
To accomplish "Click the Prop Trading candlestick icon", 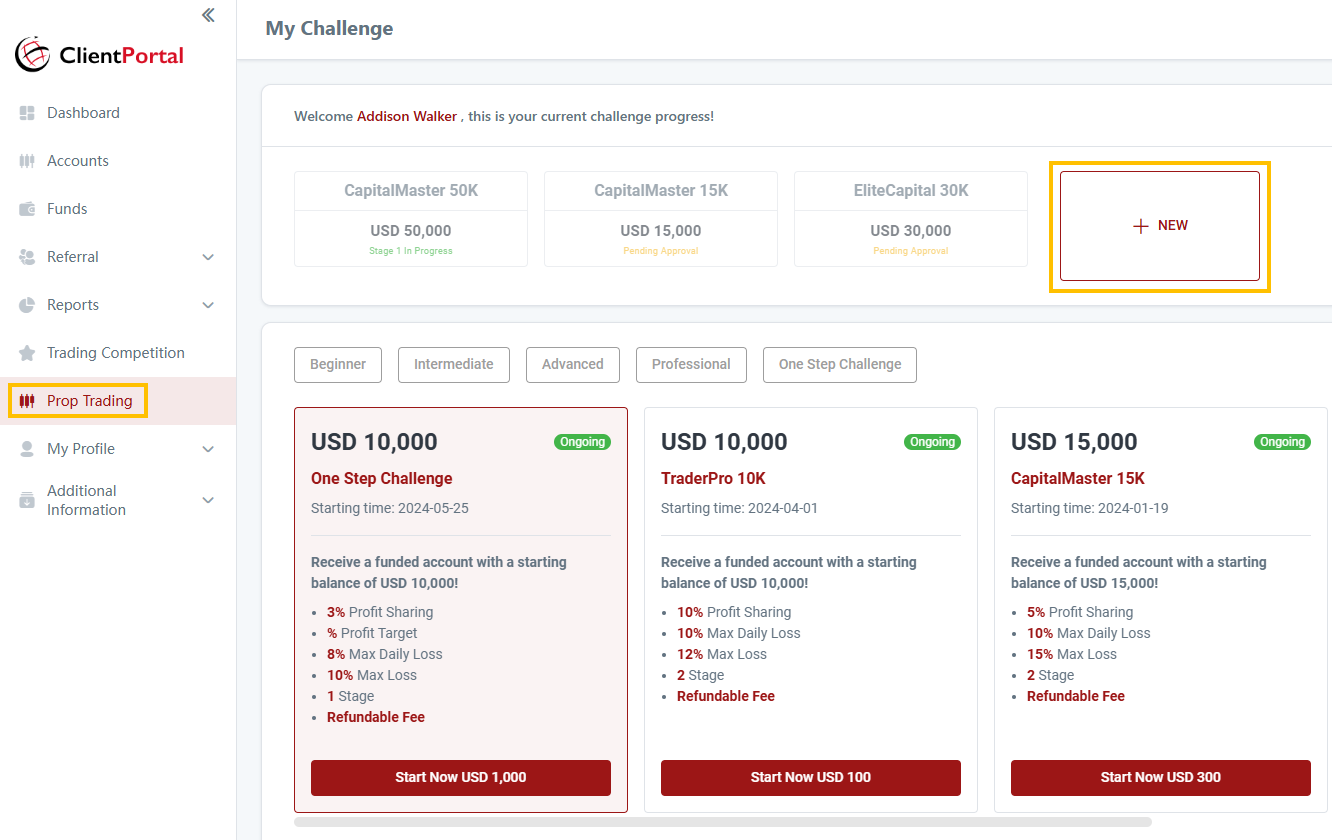I will click(27, 401).
